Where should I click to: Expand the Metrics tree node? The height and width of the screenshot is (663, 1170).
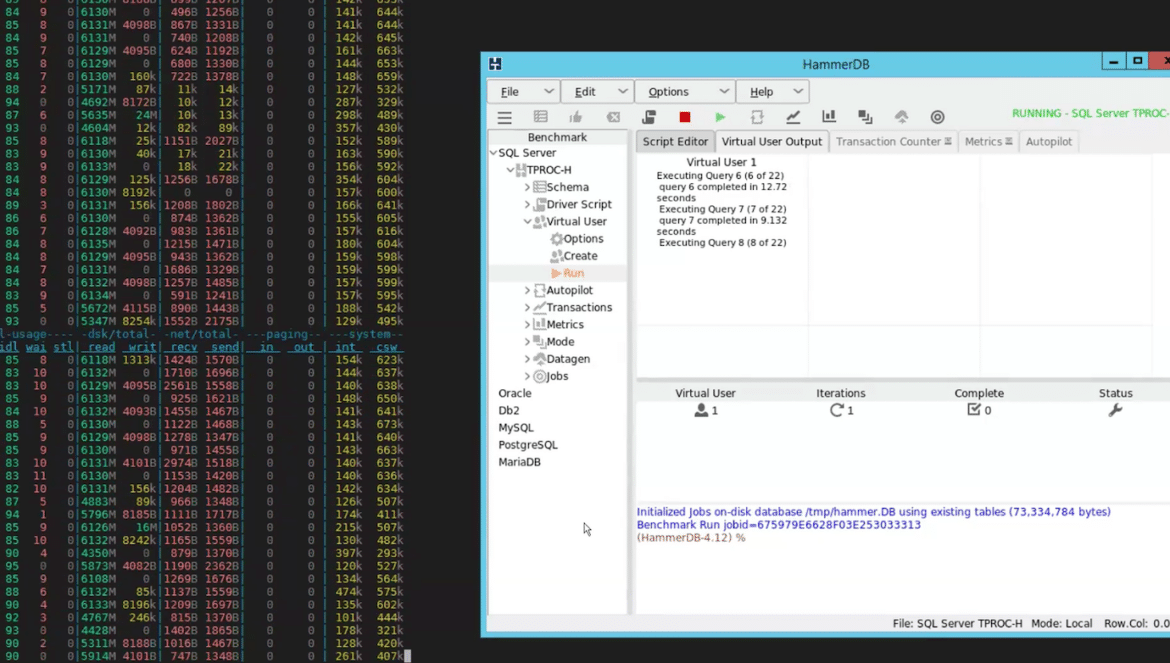click(x=528, y=324)
